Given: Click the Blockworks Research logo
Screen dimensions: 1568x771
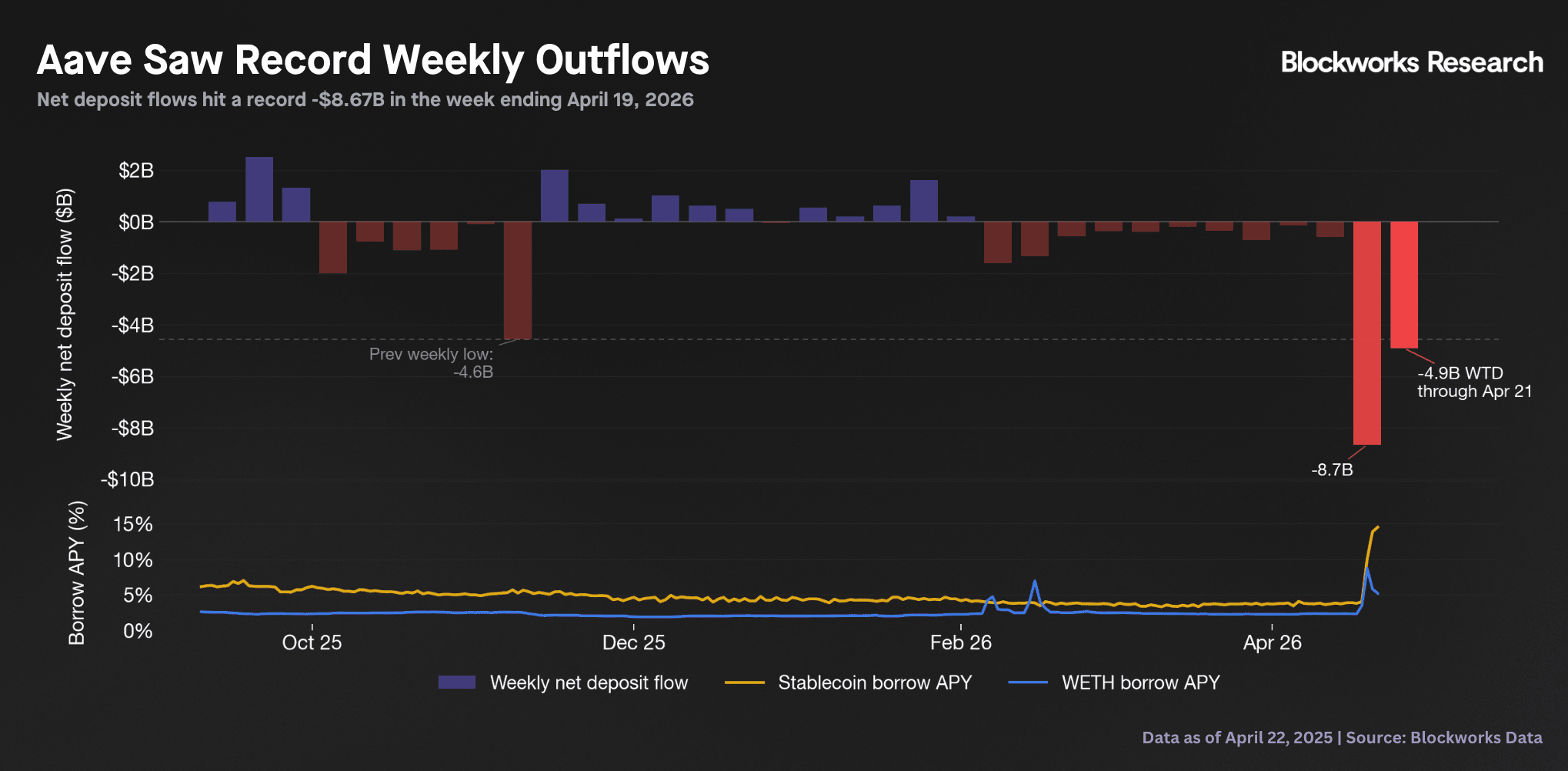Looking at the screenshot, I should coord(1411,62).
